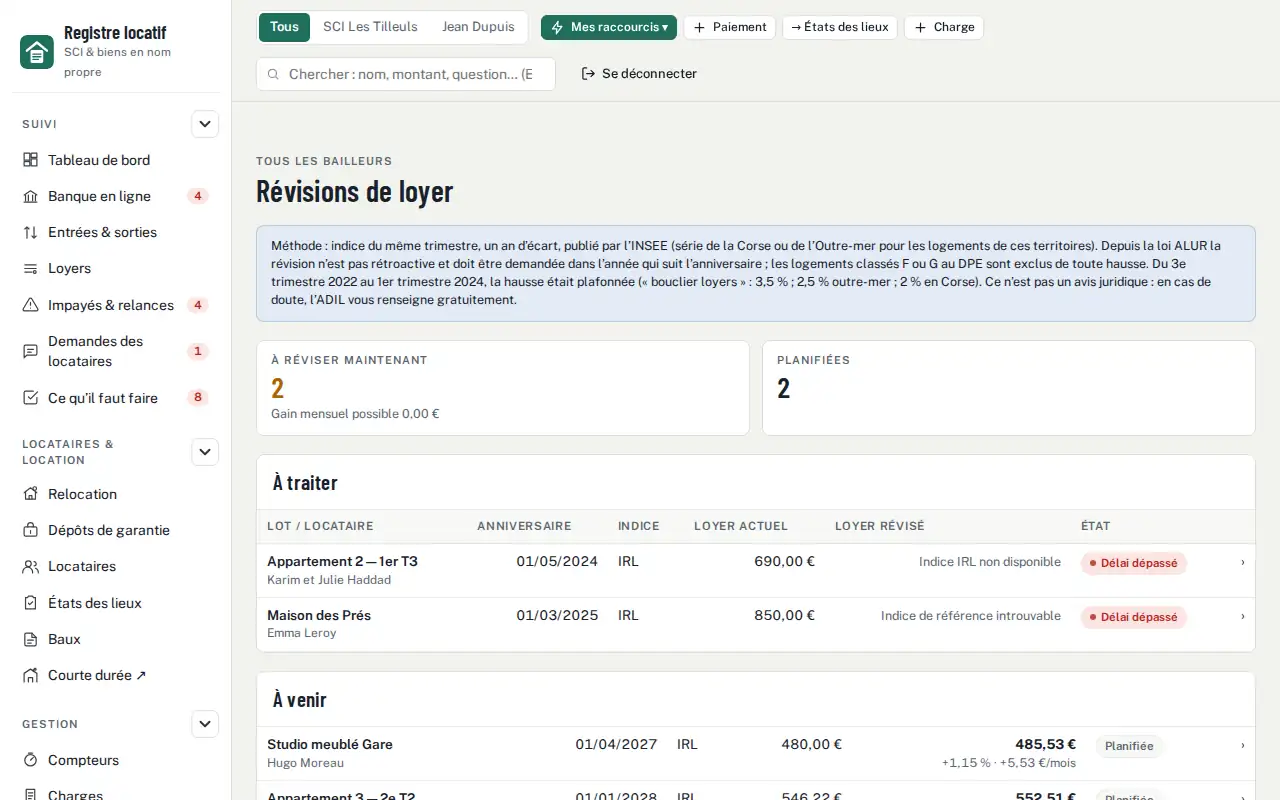Viewport: 1280px width, 800px height.
Task: Open Tableau de bord grid icon
Action: coord(30,160)
